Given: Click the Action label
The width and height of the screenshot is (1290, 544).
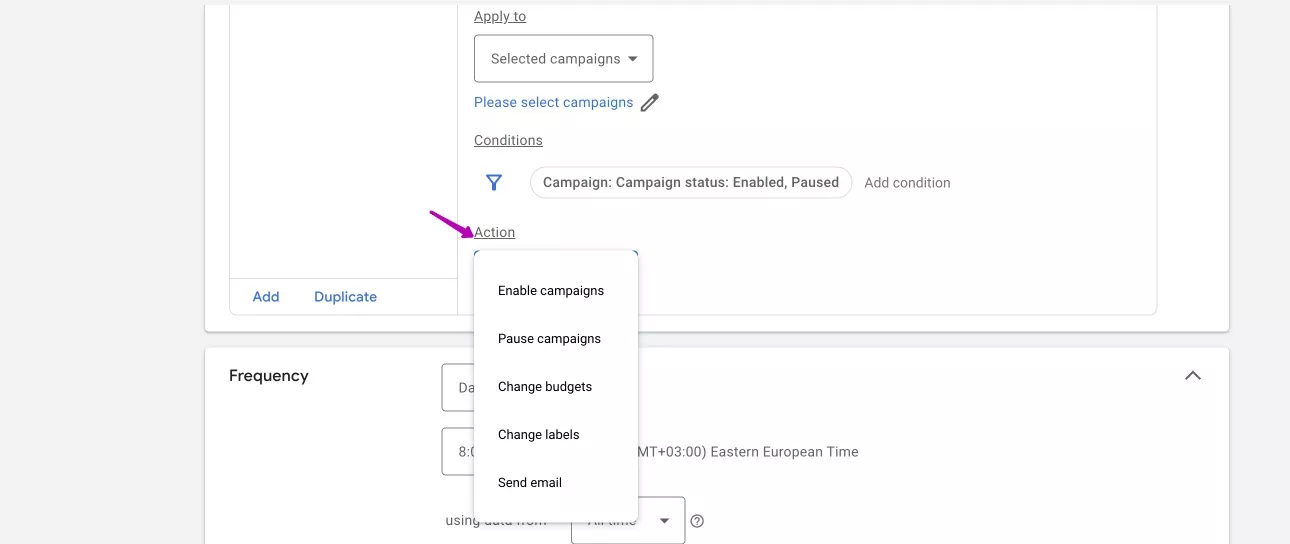Looking at the screenshot, I should [x=494, y=232].
